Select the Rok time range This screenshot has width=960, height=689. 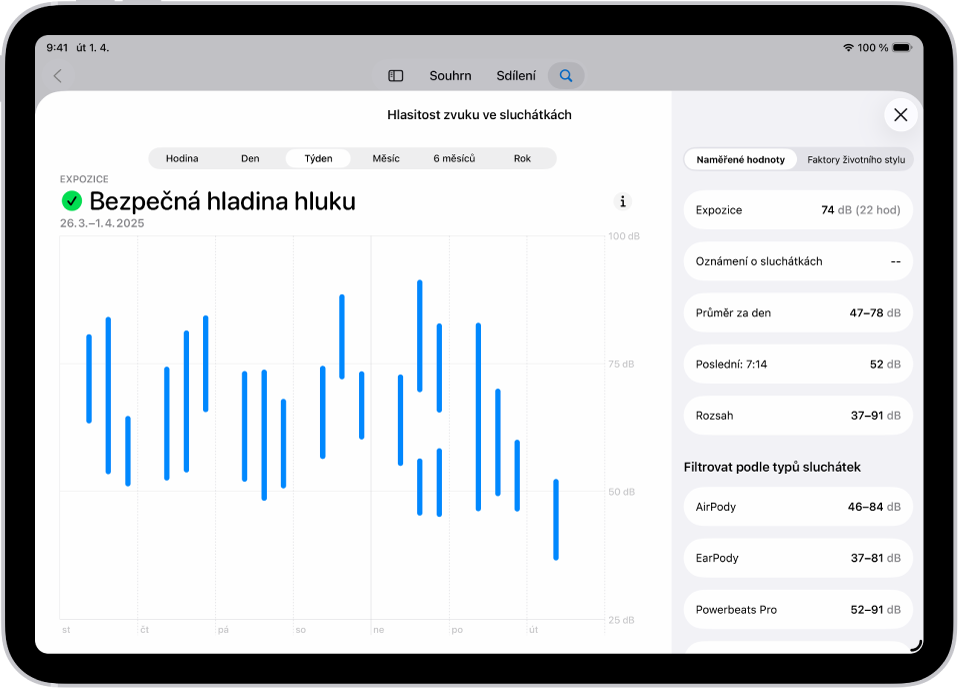click(x=522, y=158)
